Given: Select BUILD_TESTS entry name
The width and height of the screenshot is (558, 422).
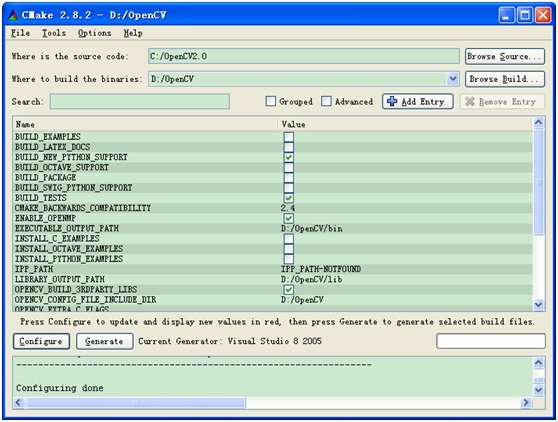Looking at the screenshot, I should point(41,198).
